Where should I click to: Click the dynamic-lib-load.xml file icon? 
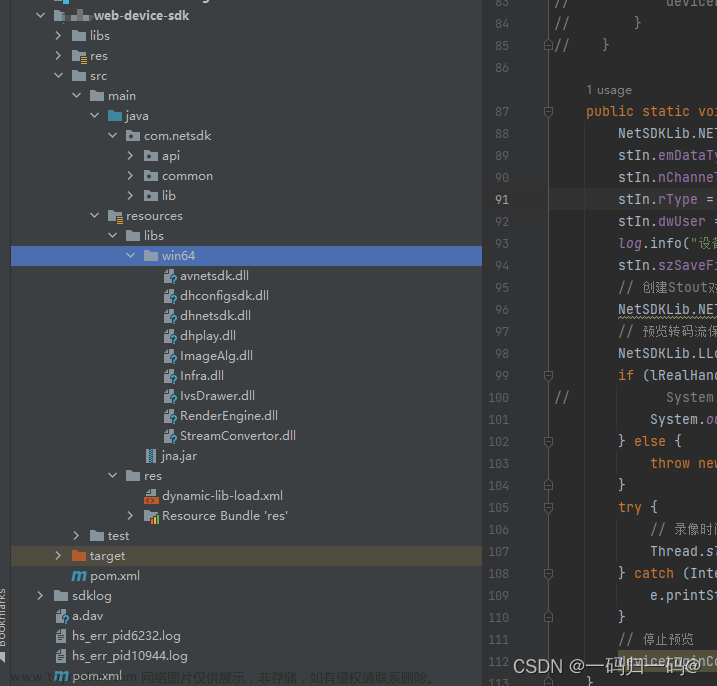coord(151,496)
